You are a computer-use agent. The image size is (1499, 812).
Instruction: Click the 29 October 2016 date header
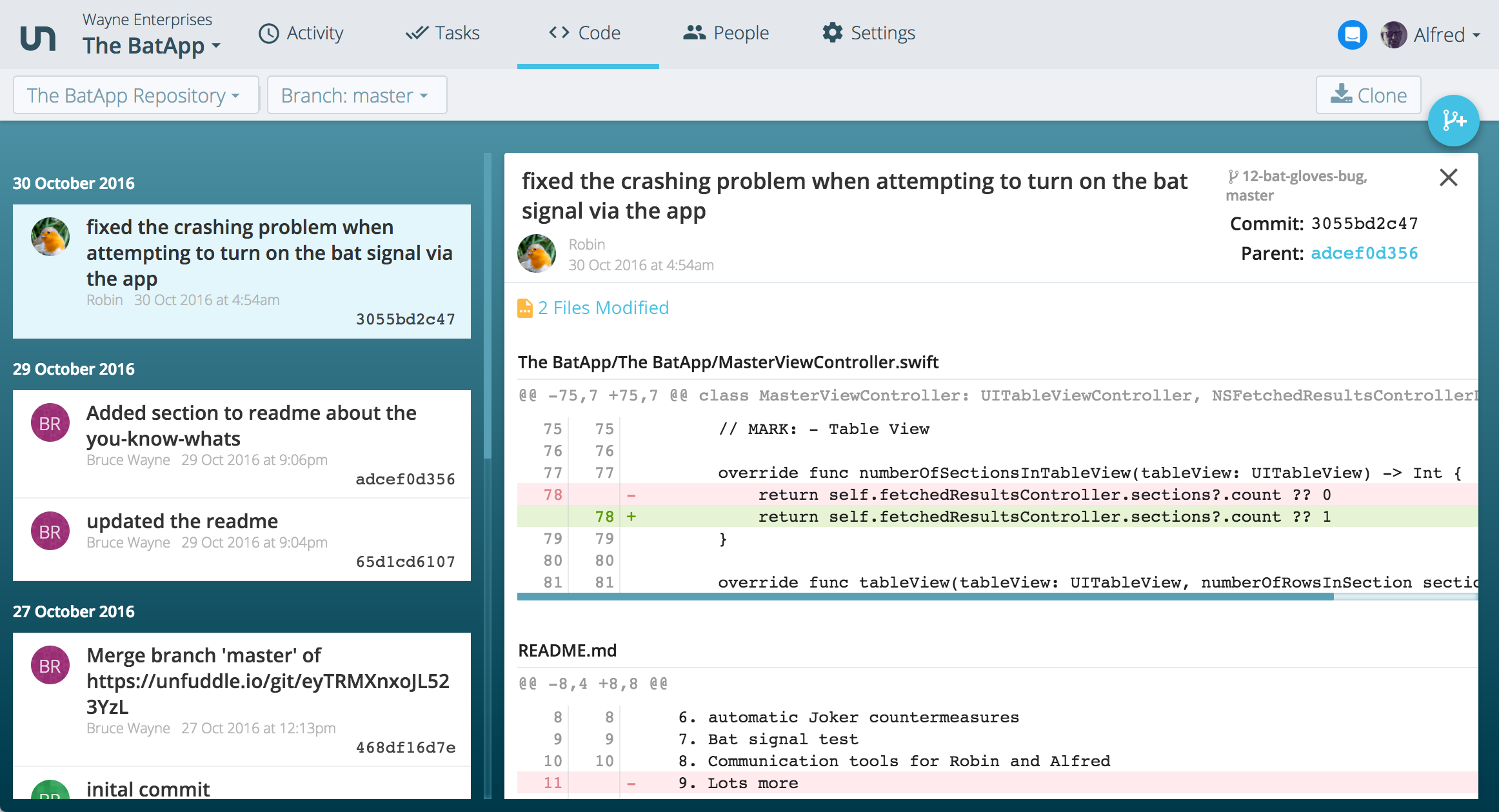click(x=74, y=369)
